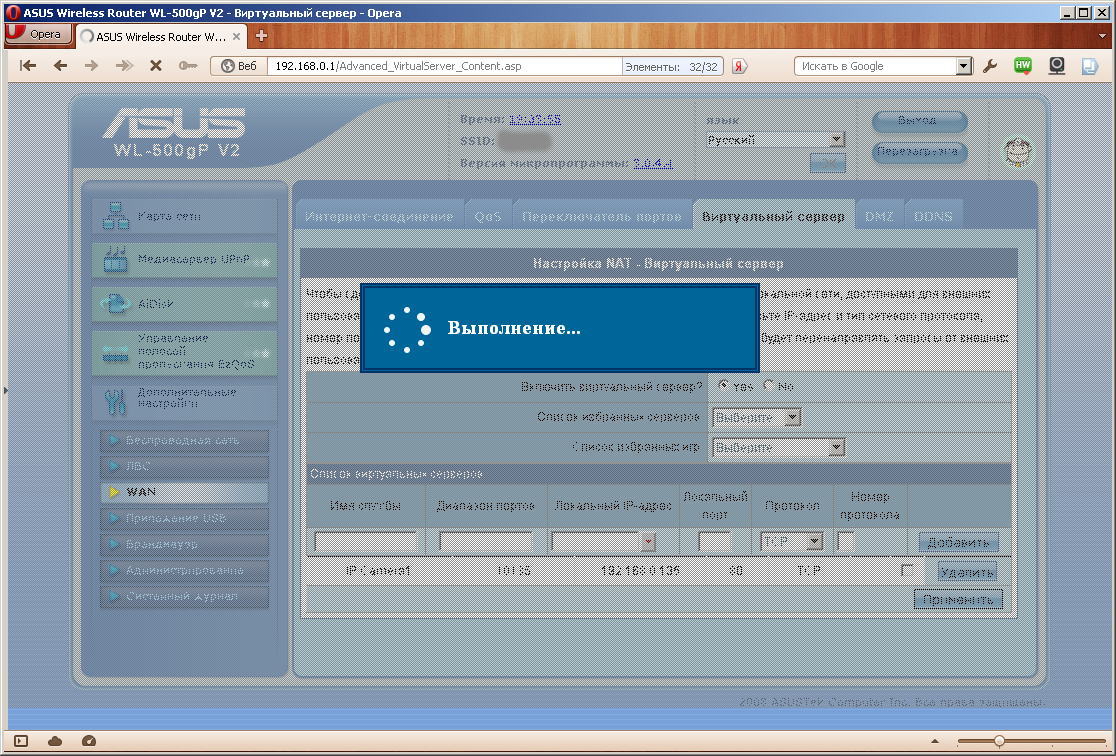Screen dimensions: 1116x756
Task: Click the Имя службы input field
Action: pos(365,542)
